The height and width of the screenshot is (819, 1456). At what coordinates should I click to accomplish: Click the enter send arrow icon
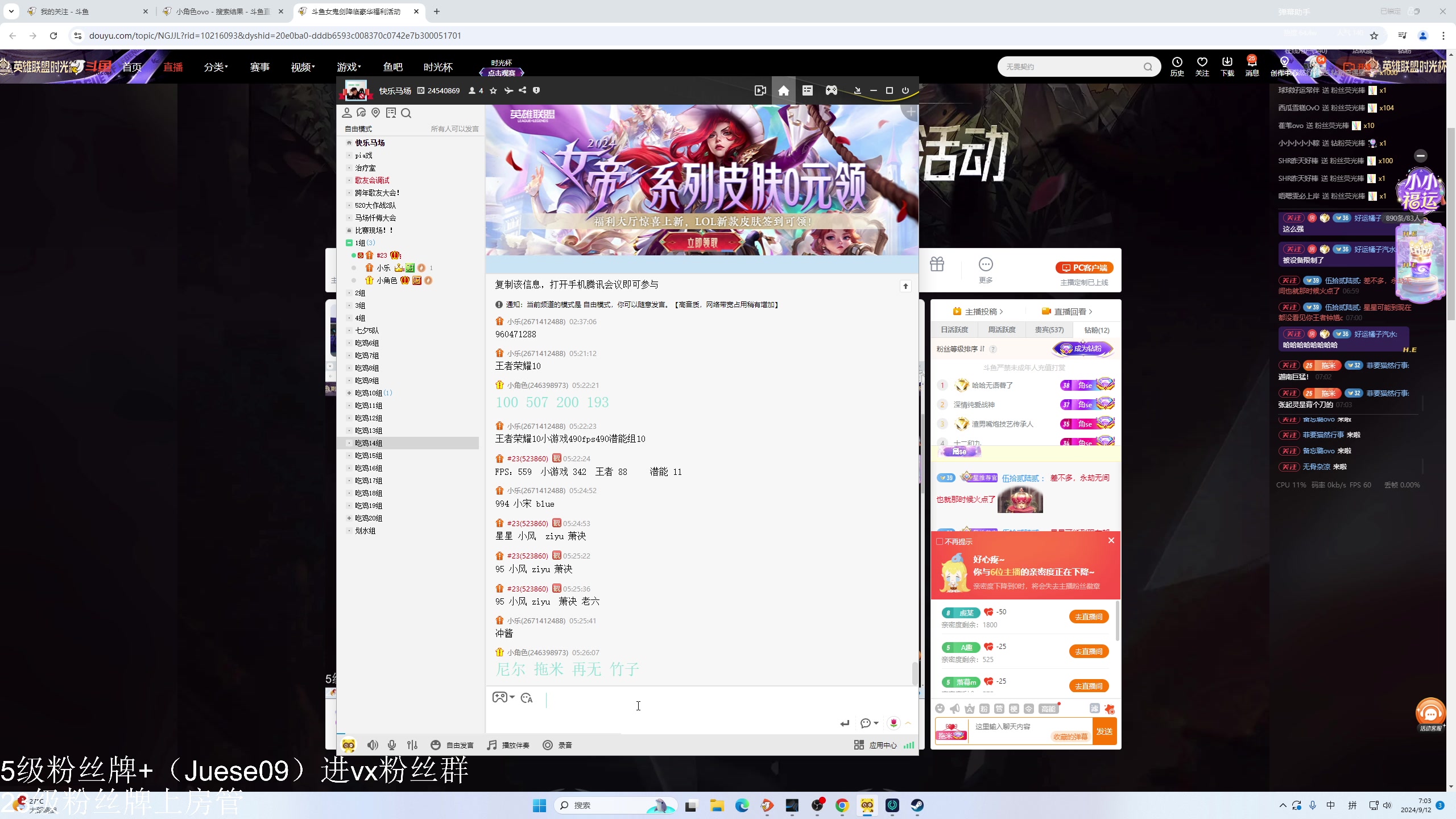[845, 723]
